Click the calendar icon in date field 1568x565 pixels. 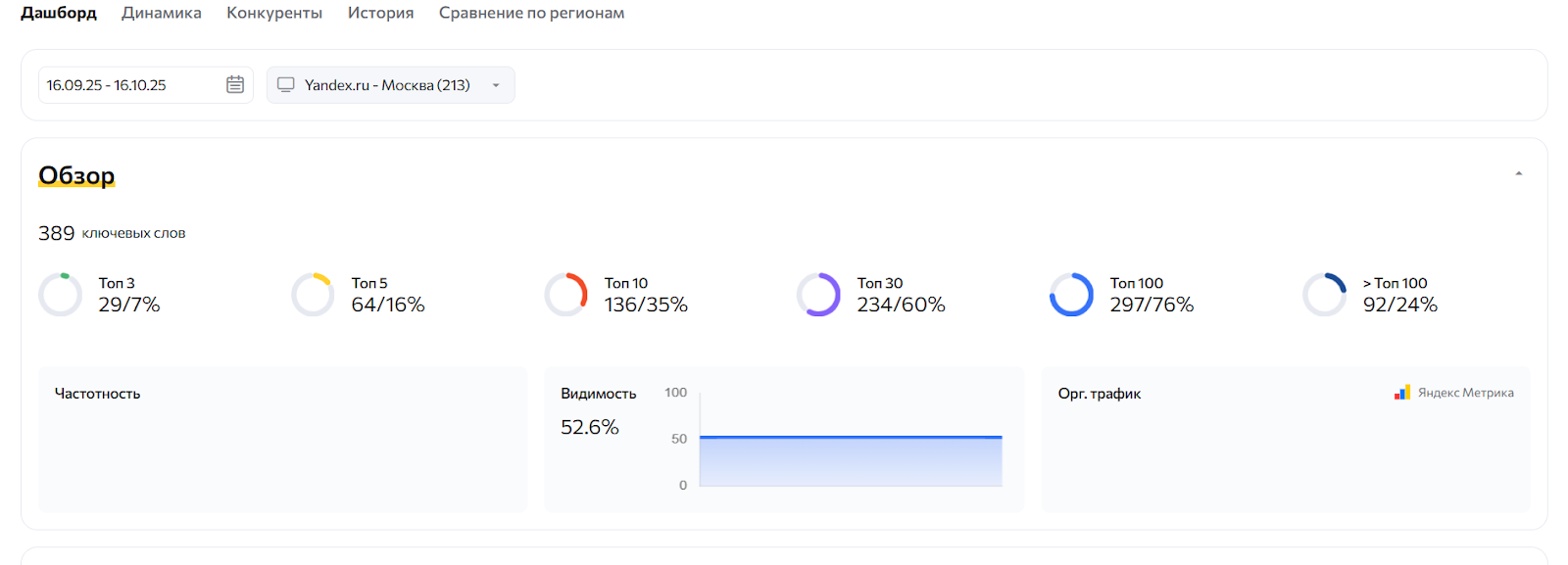(235, 84)
